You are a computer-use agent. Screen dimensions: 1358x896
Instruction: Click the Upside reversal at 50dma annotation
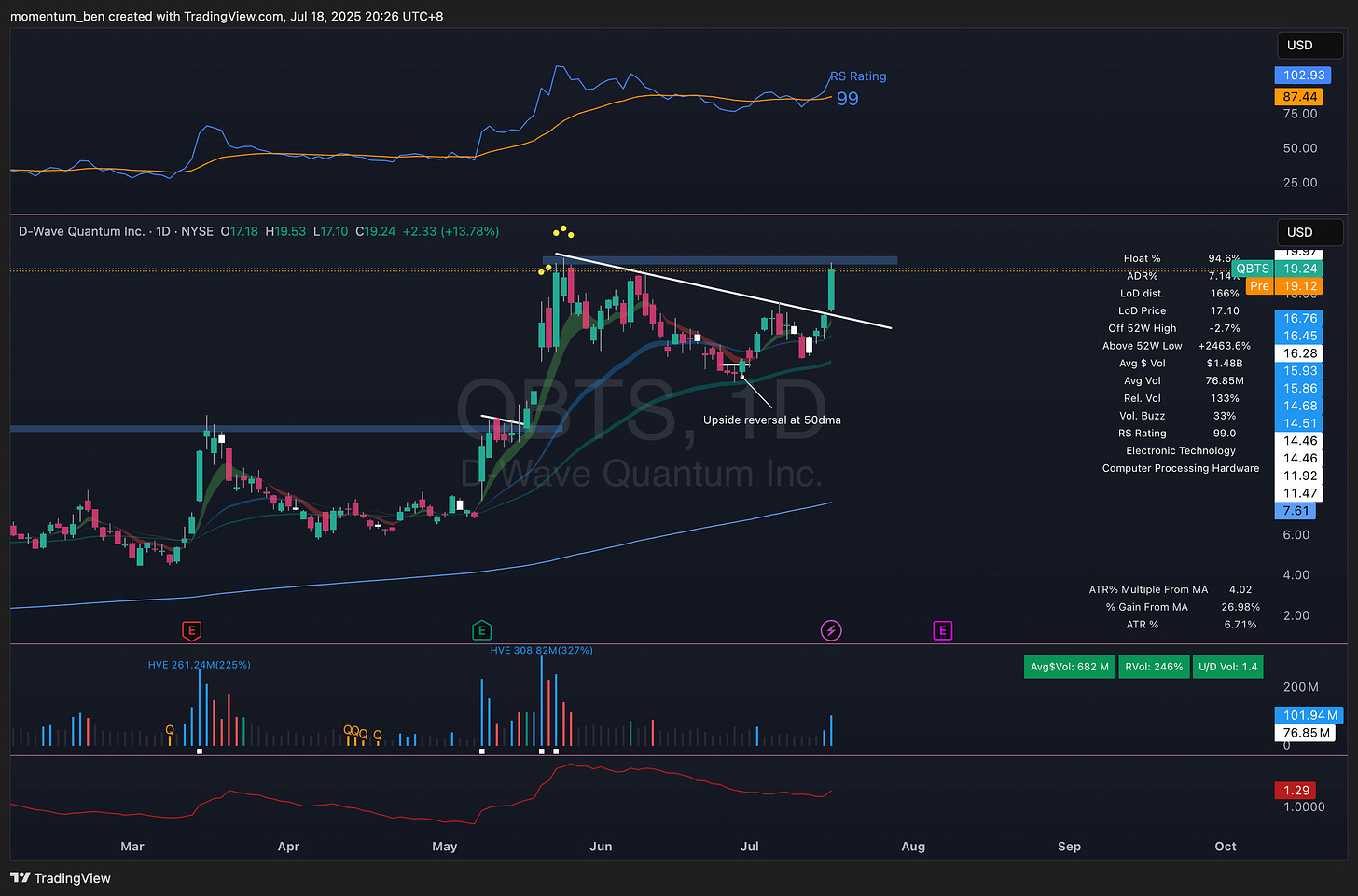coord(772,420)
